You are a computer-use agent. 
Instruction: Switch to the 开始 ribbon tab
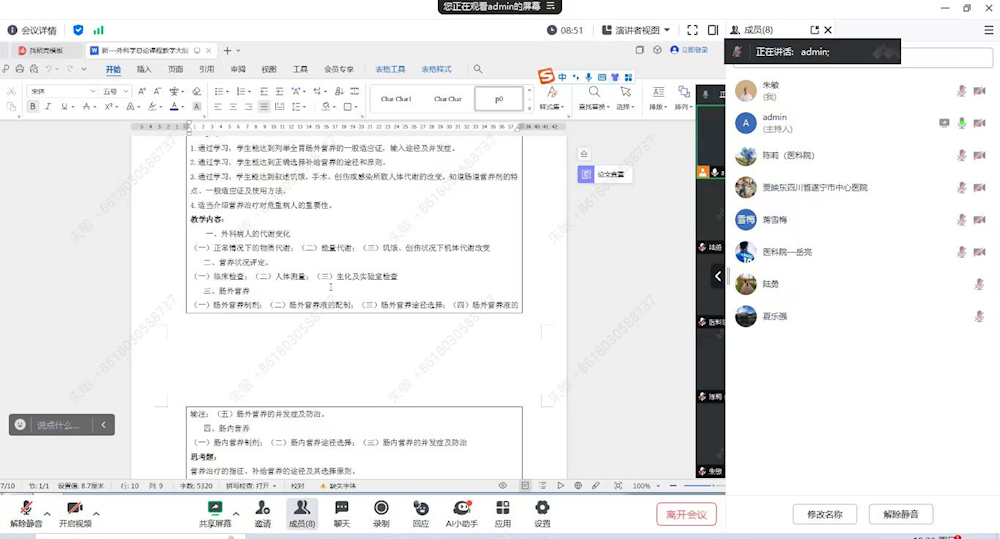click(x=113, y=69)
